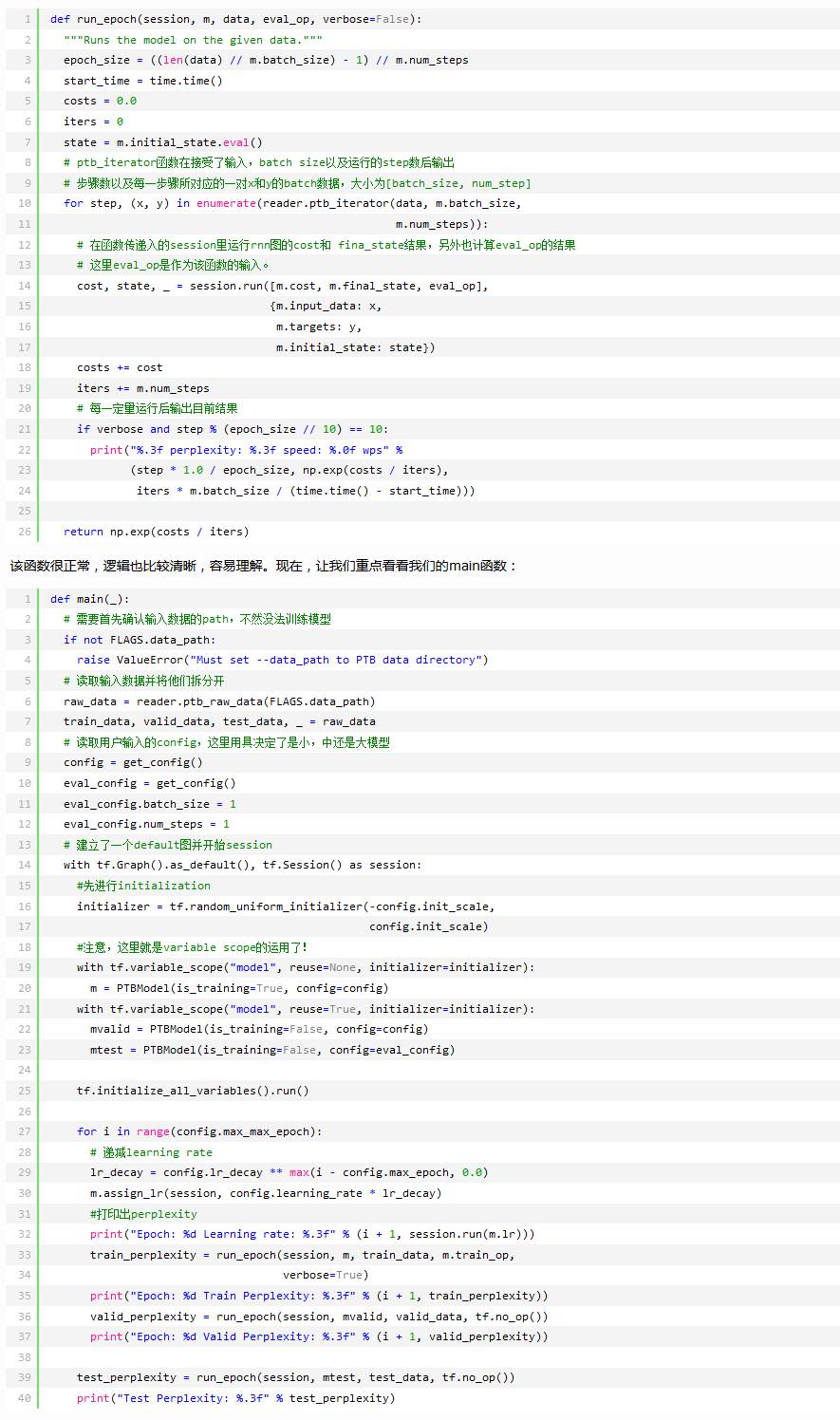The width and height of the screenshot is (840, 1420).
Task: Click the '{m.input_data: x,' line
Action: point(326,306)
